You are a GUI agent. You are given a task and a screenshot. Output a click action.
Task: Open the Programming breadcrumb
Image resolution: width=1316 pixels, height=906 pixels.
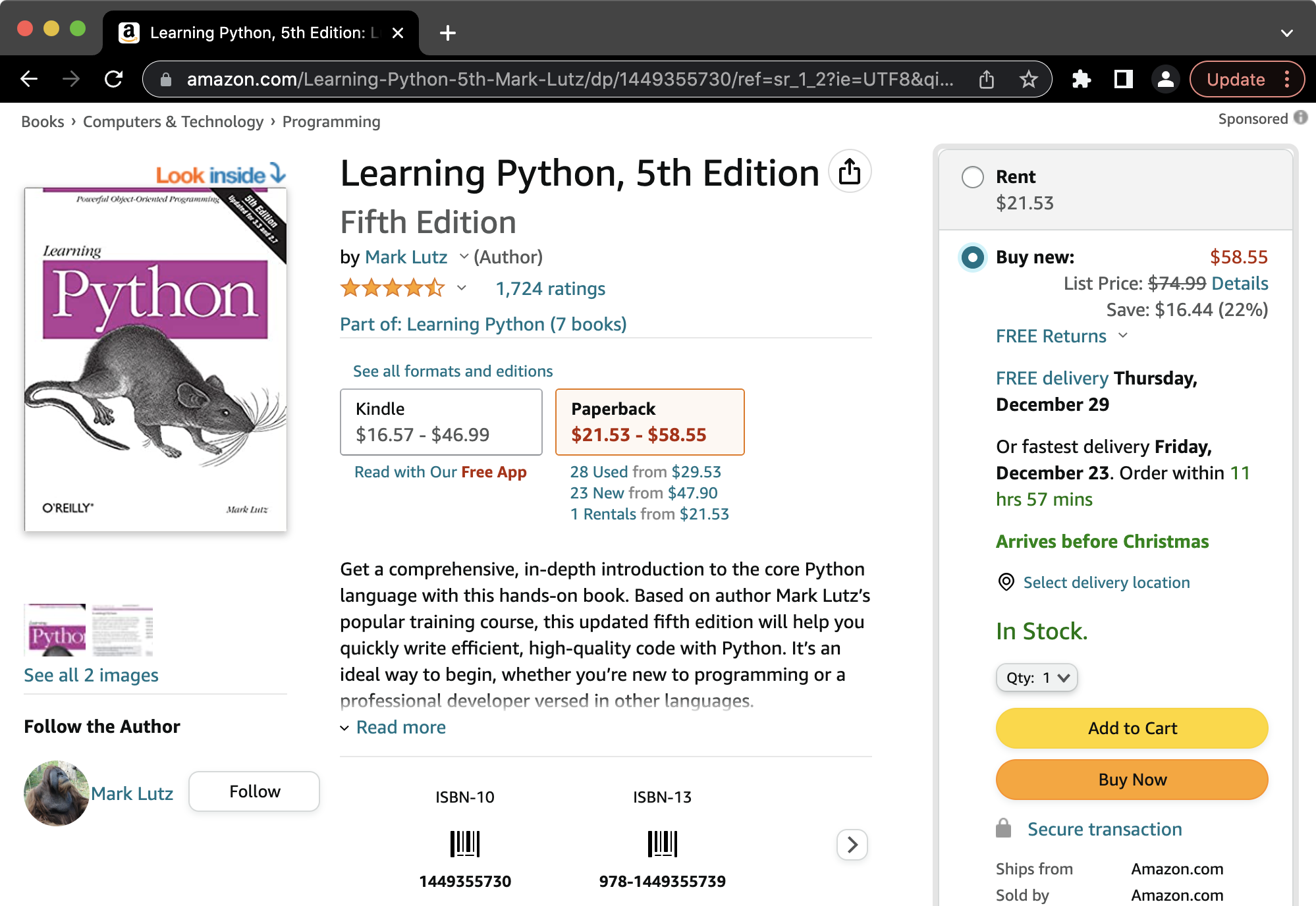(x=331, y=122)
